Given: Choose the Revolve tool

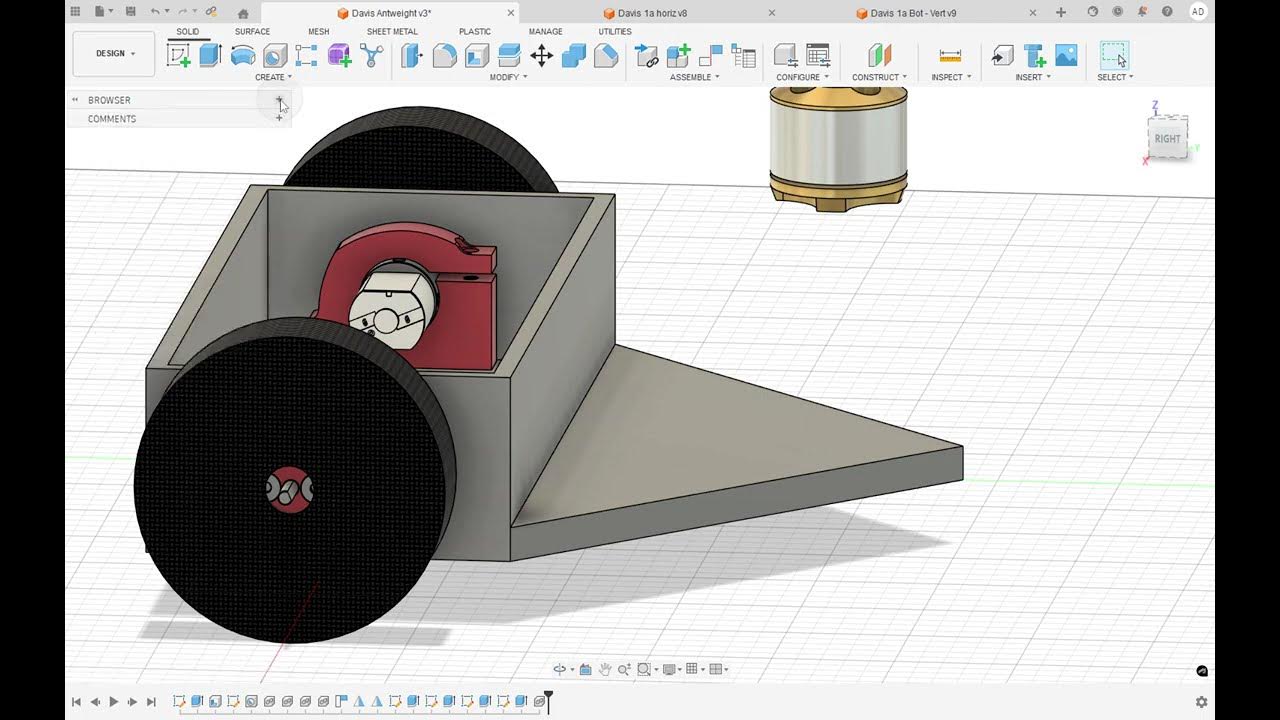Looking at the screenshot, I should [x=242, y=56].
